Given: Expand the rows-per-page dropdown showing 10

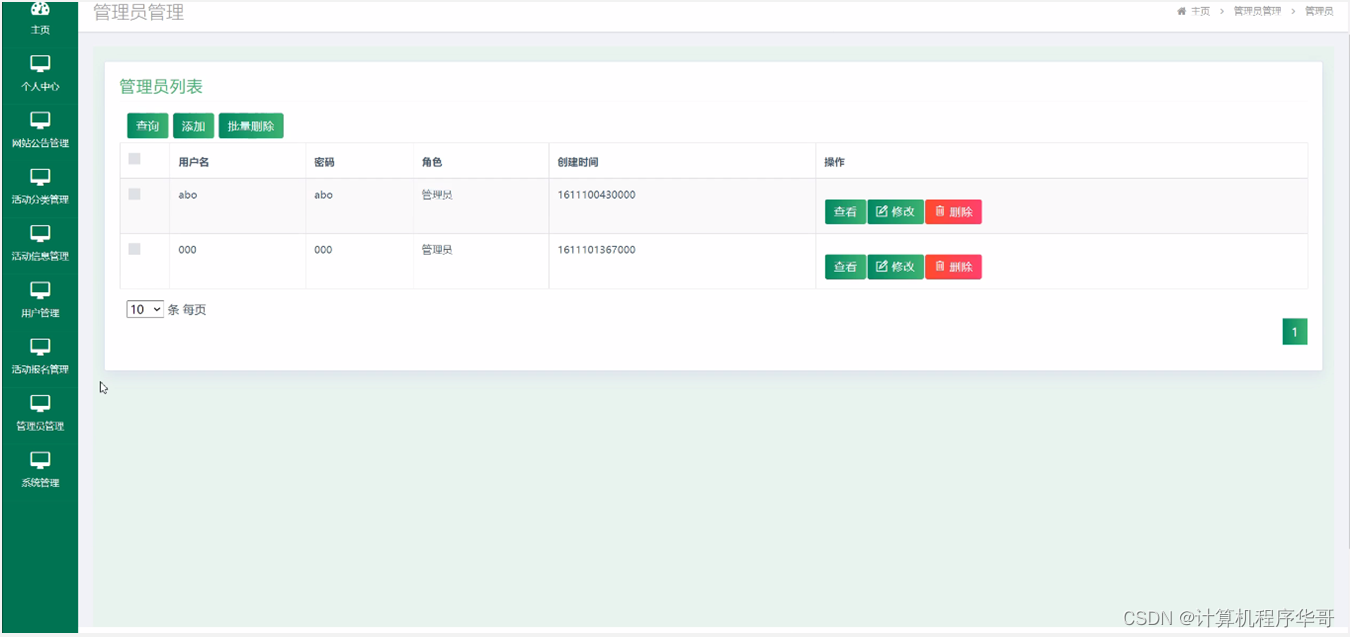Looking at the screenshot, I should 145,310.
